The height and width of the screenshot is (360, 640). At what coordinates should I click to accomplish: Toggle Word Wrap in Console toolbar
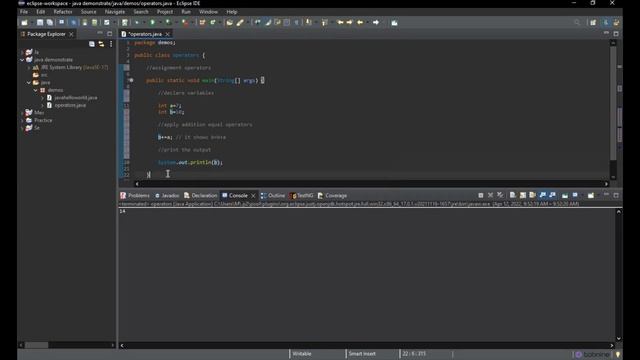[x=532, y=196]
